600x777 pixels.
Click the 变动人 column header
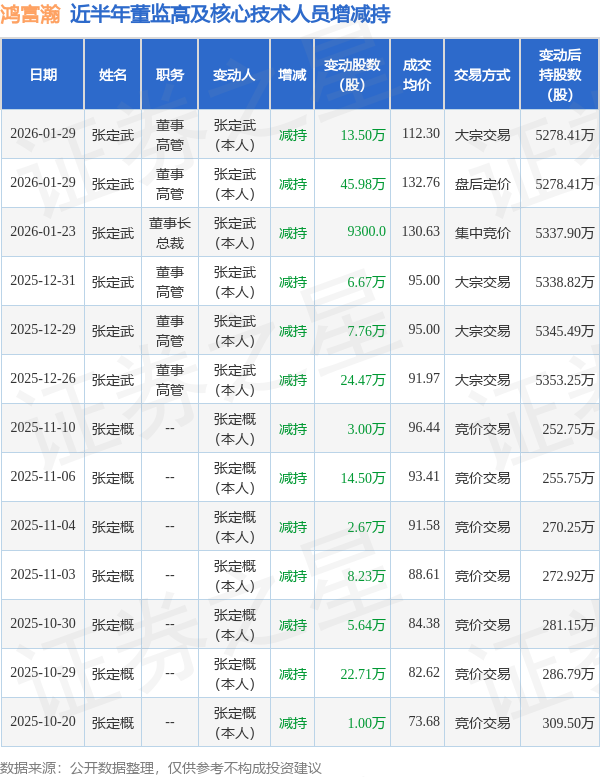tap(234, 75)
